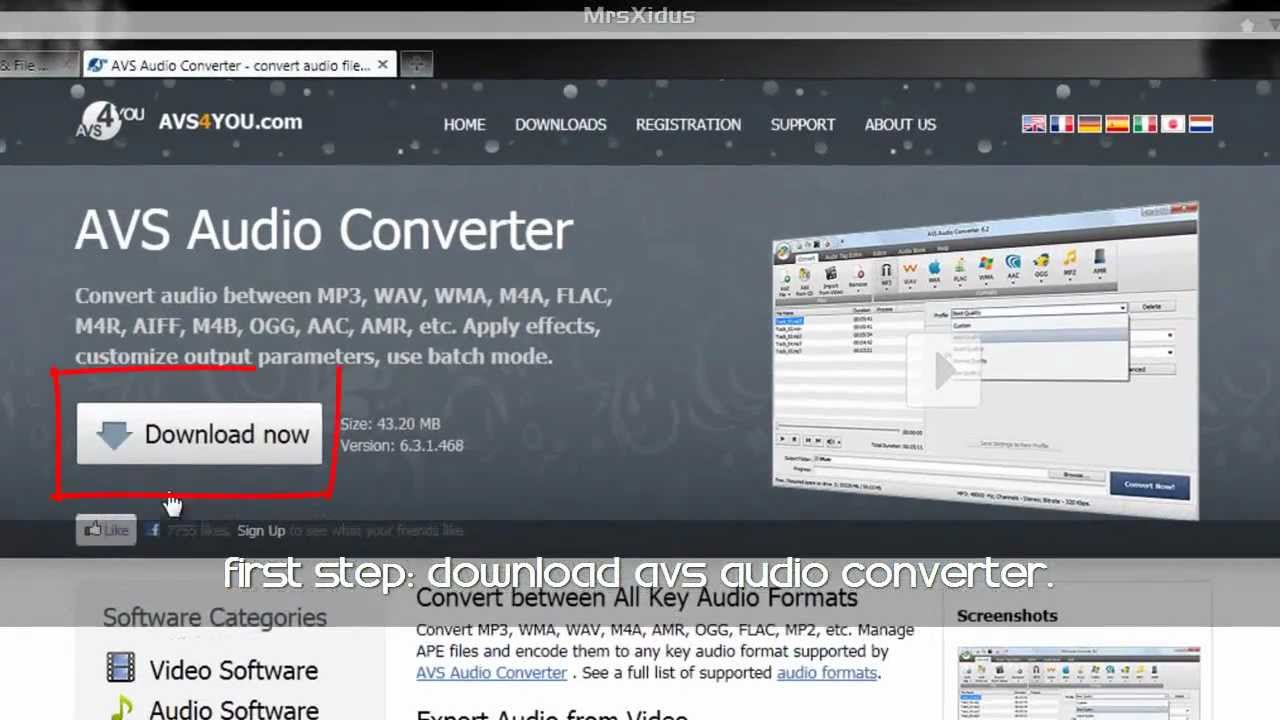1280x720 pixels.
Task: Open Audio Software category
Action: coord(234,709)
